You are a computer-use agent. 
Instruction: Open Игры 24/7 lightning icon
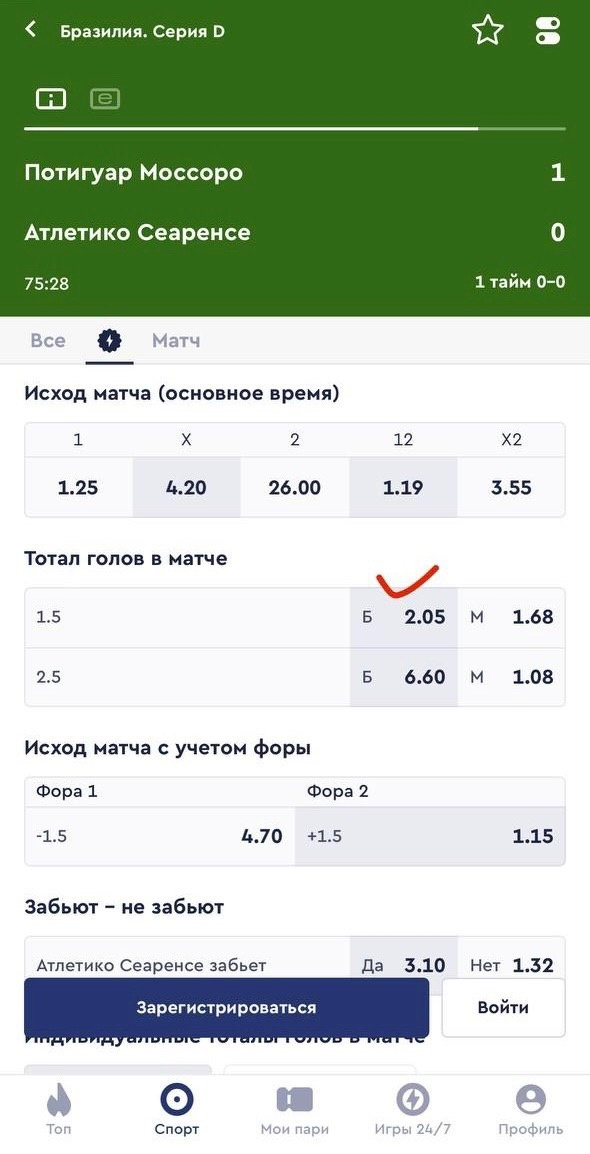click(412, 1110)
